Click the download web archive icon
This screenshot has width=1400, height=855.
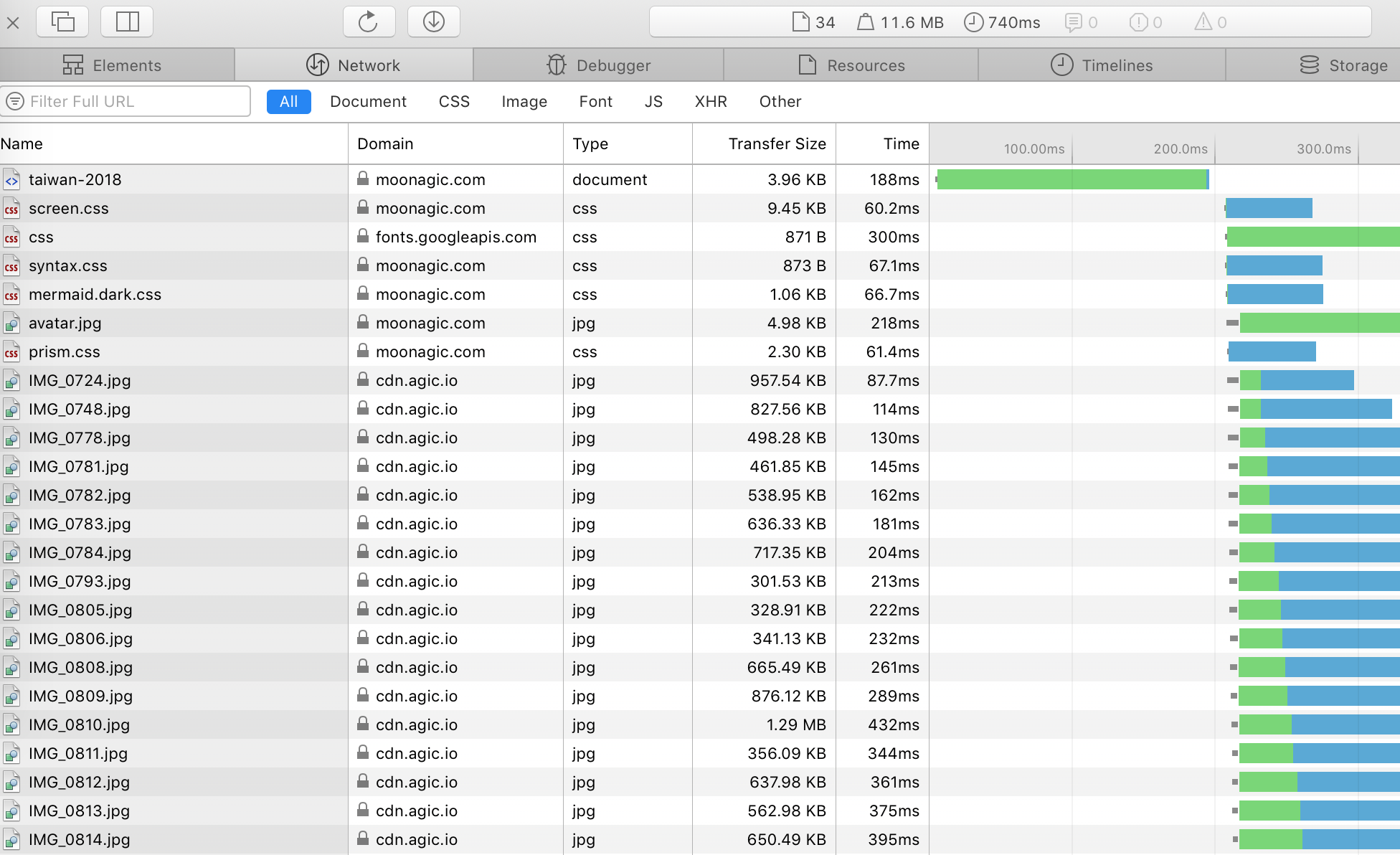pos(433,22)
